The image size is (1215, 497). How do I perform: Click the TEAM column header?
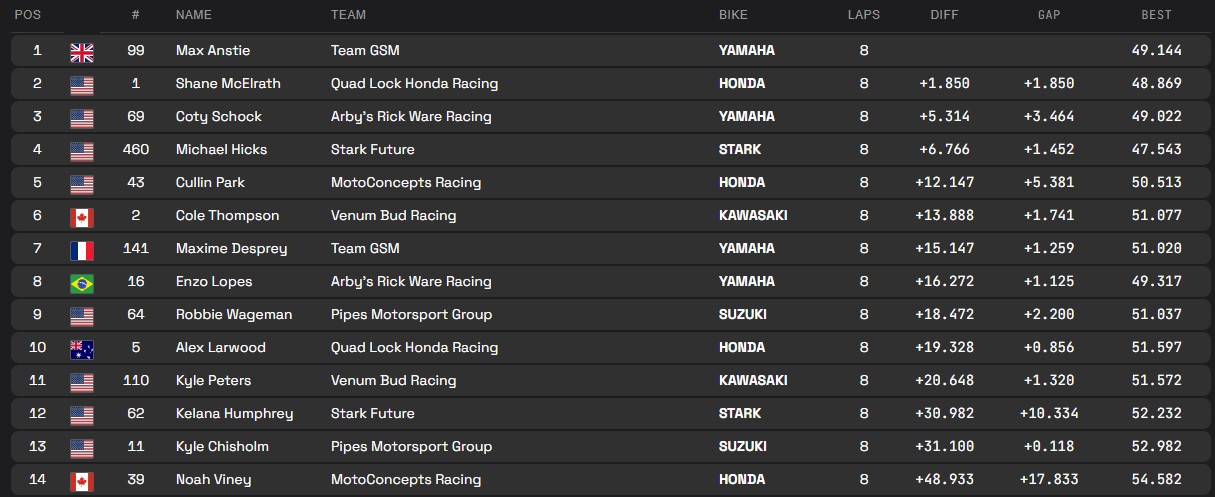tap(348, 15)
